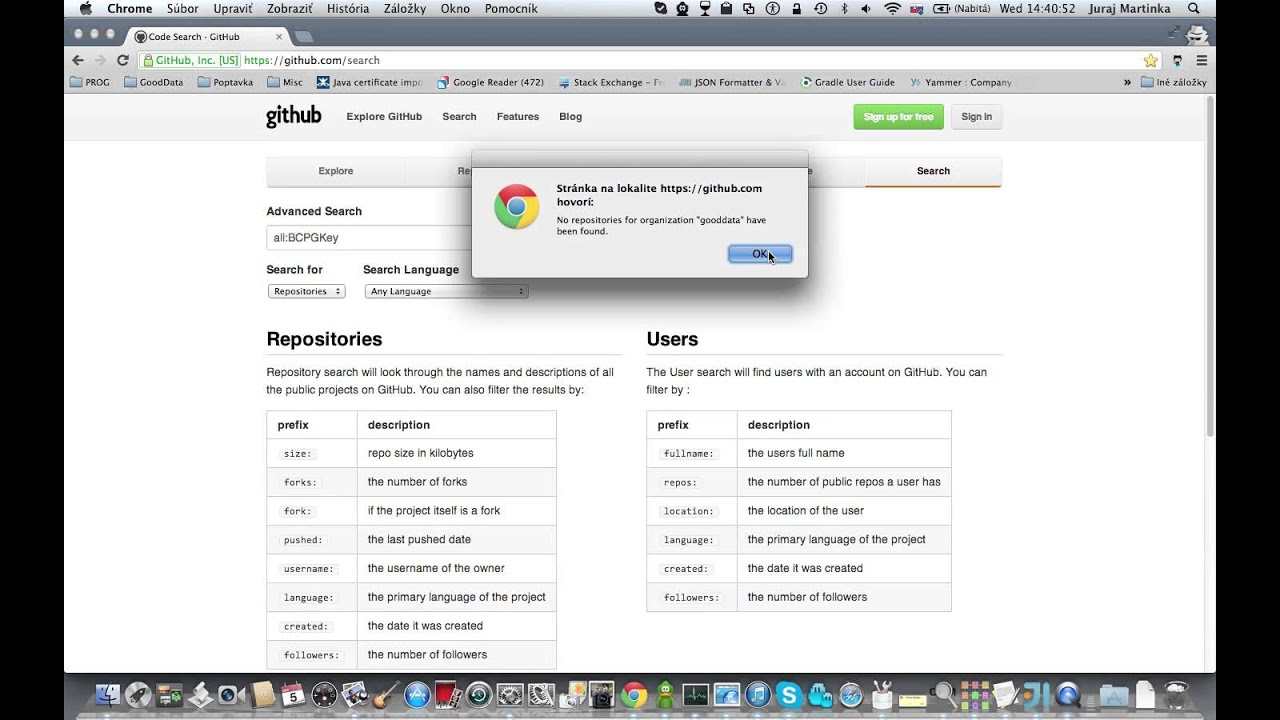Bookmark this page with the star icon
This screenshot has width=1280, height=720.
(x=1151, y=60)
